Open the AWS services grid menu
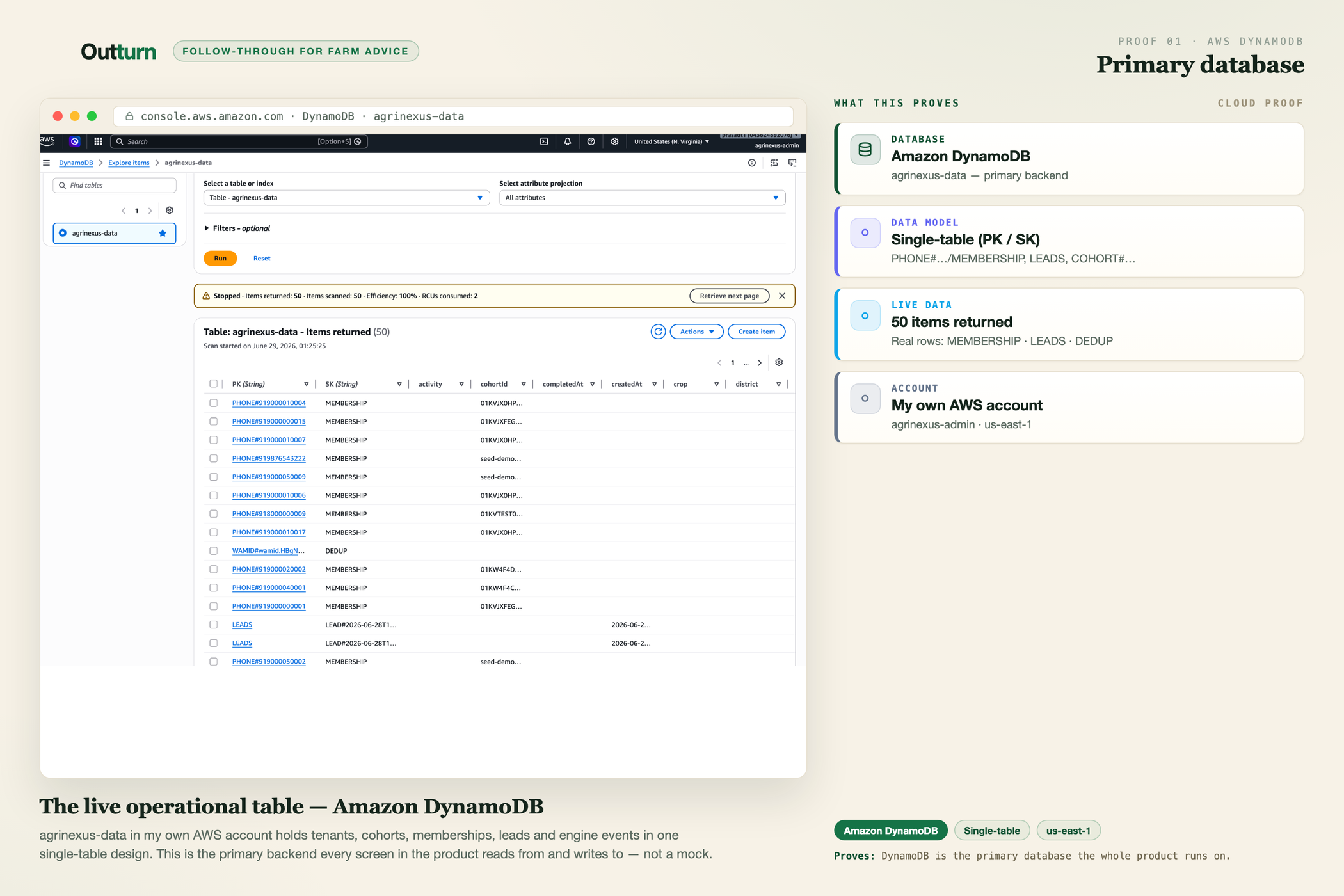This screenshot has width=1344, height=896. [x=98, y=141]
